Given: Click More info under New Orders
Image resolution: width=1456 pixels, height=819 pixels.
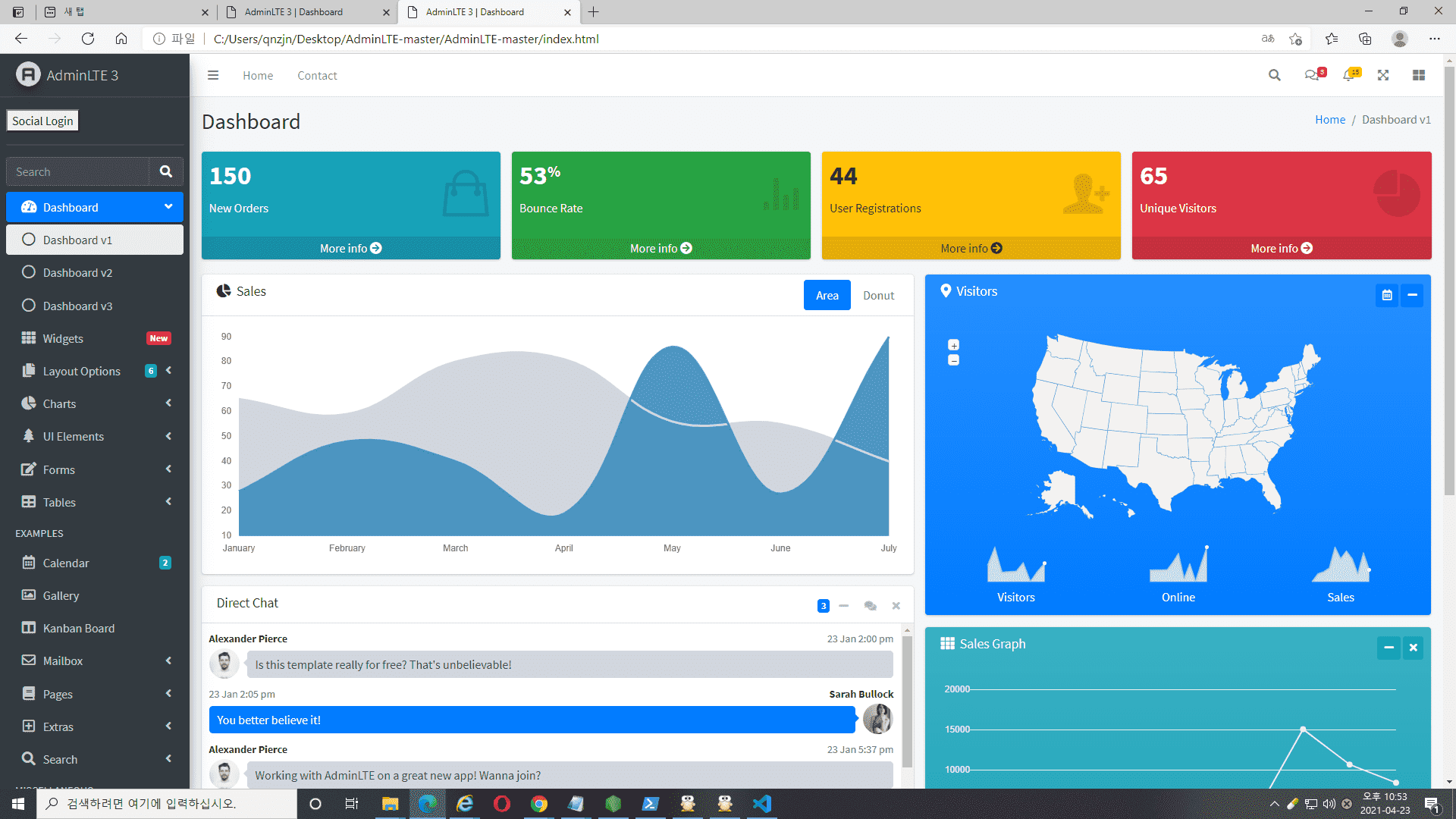Looking at the screenshot, I should tap(350, 248).
